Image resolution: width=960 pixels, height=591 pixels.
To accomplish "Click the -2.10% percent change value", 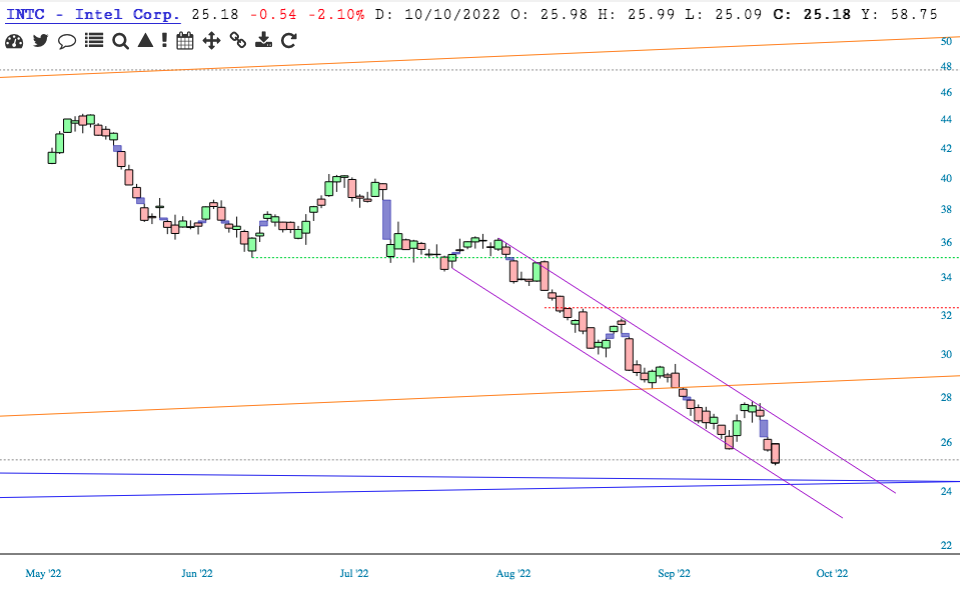I will point(336,14).
